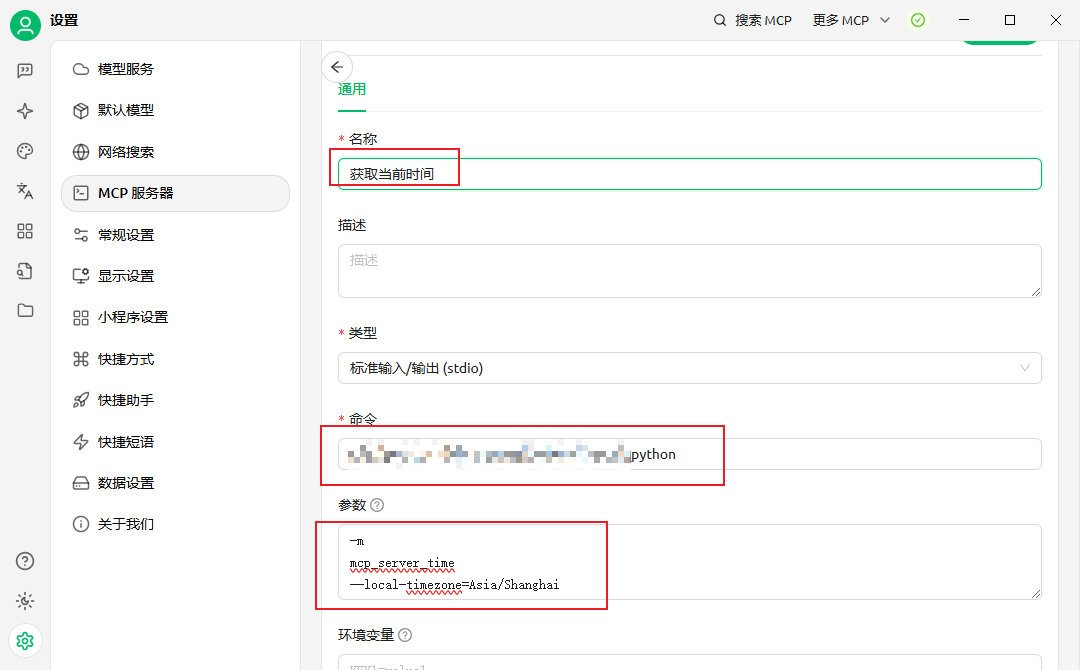Select 模型服务 in the settings menu
This screenshot has width=1080, height=670.
pyautogui.click(x=125, y=69)
